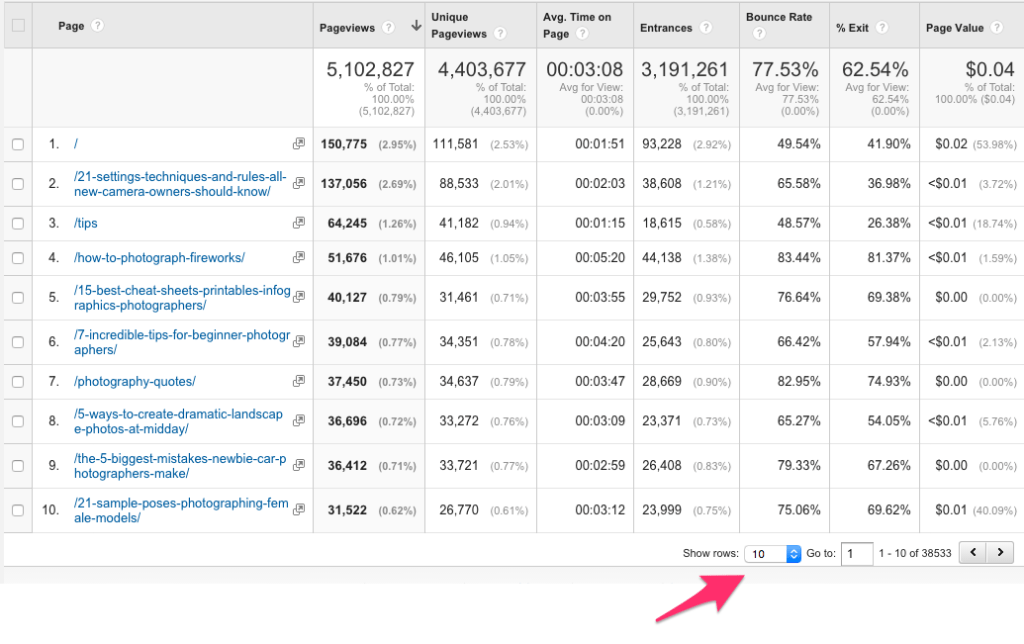Screen dimensions: 1024x644
Task: Open the /tips page link
Action: [84, 223]
